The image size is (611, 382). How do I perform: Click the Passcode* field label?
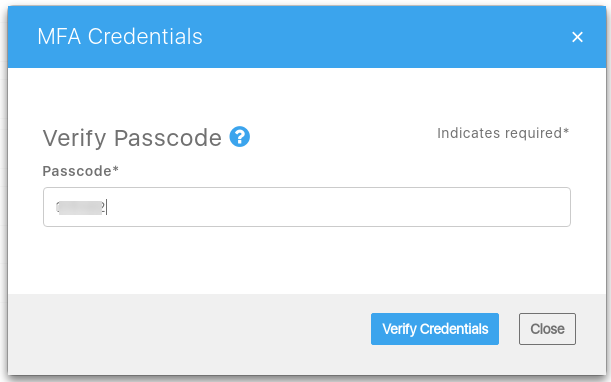click(x=80, y=171)
